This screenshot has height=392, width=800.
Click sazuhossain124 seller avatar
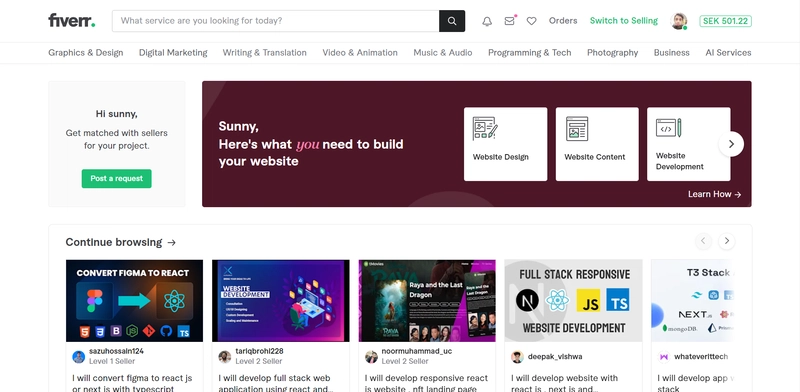pos(79,357)
